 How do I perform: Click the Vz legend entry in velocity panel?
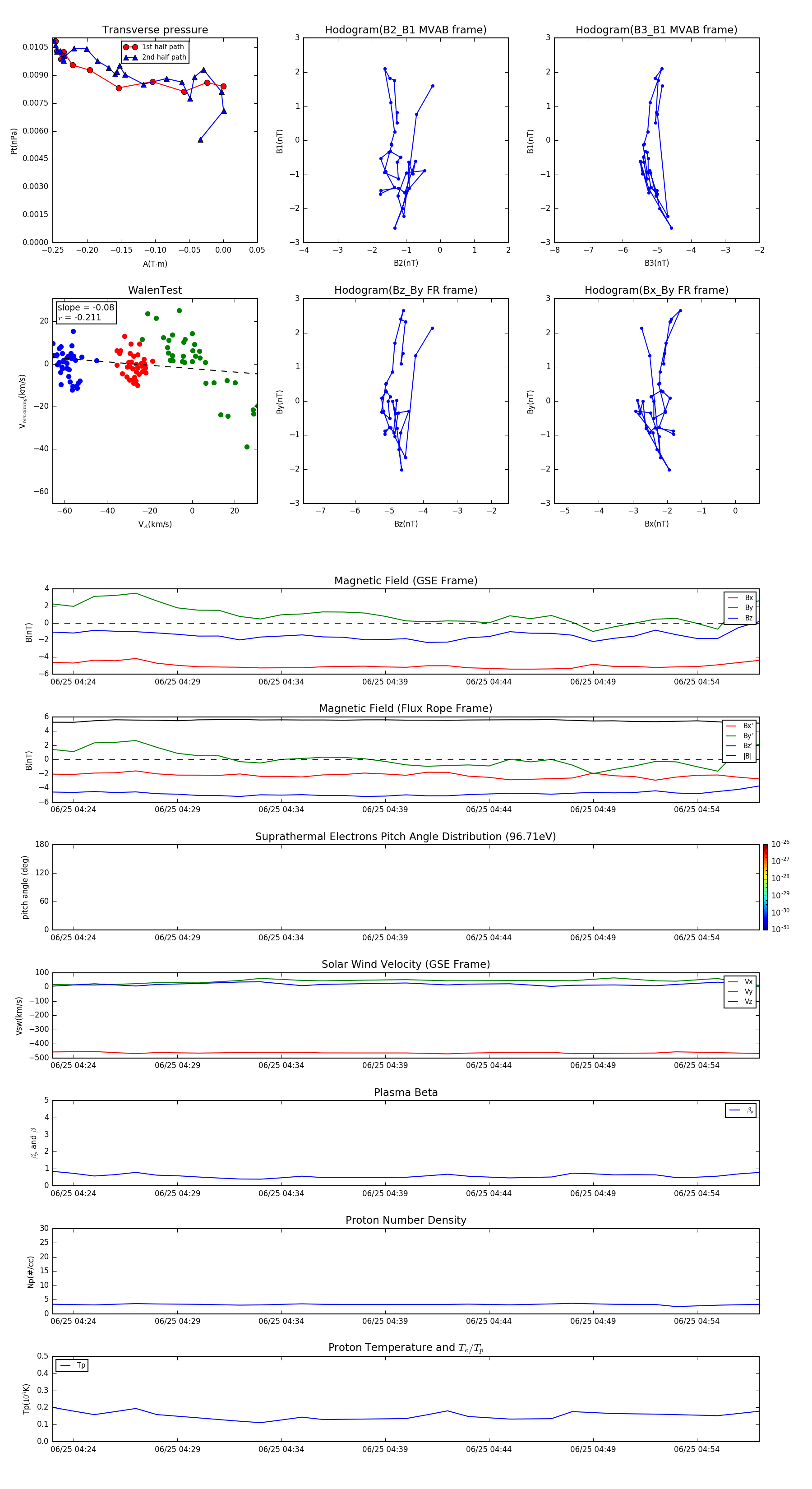point(740,1002)
